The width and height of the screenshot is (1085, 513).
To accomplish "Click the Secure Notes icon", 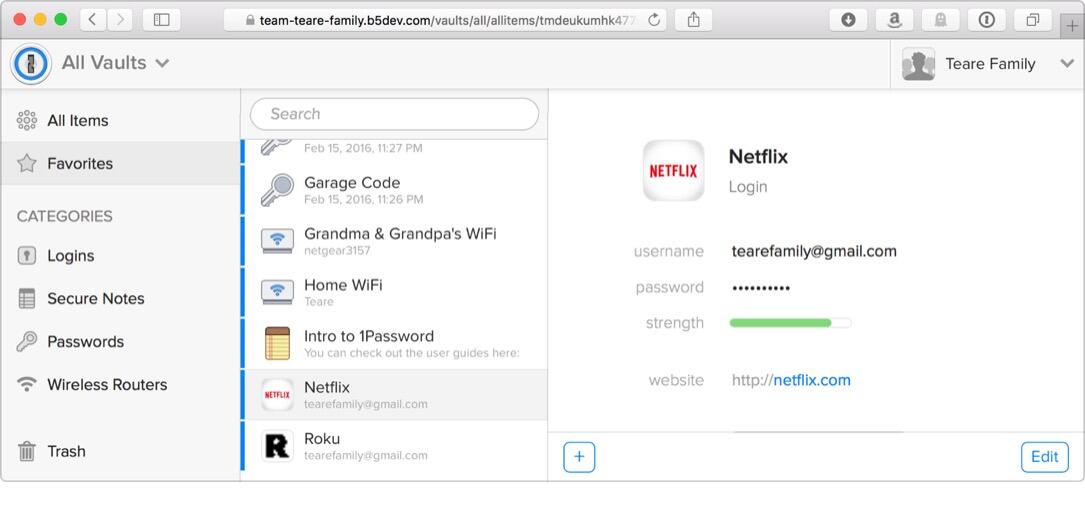I will tap(26, 298).
